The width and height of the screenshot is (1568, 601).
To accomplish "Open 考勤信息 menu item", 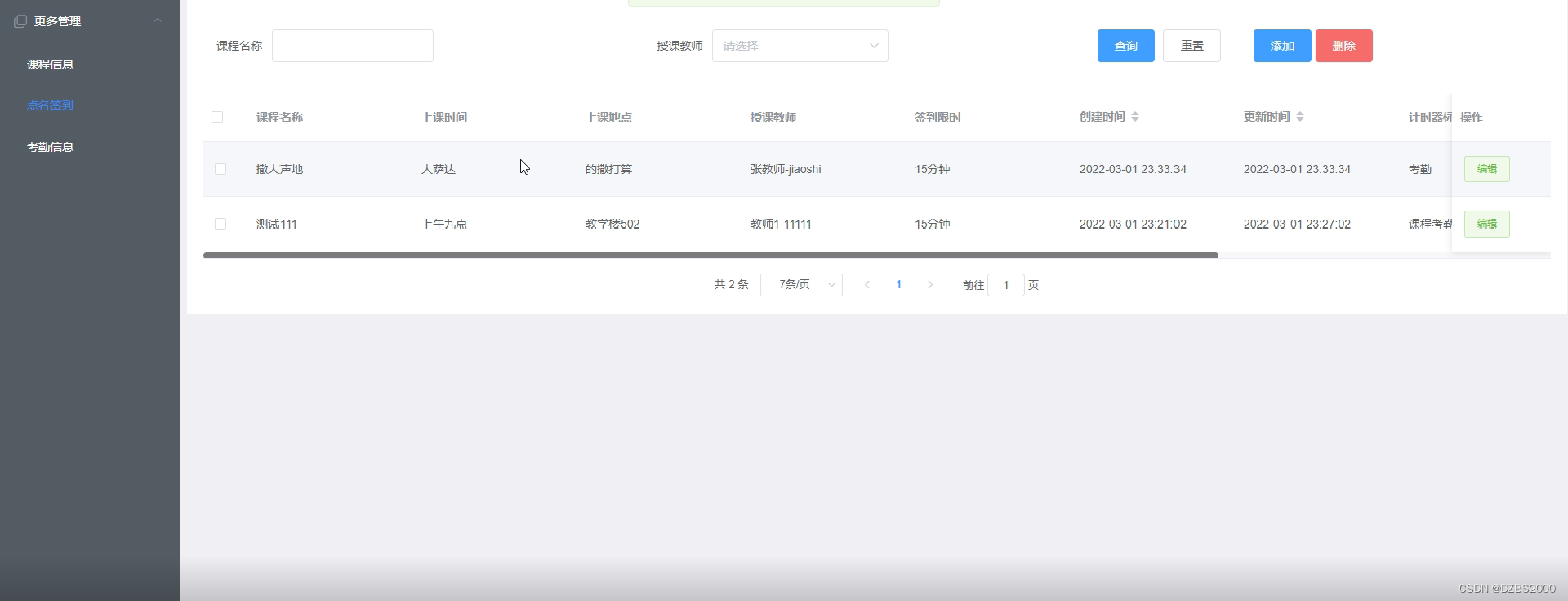I will [x=51, y=147].
